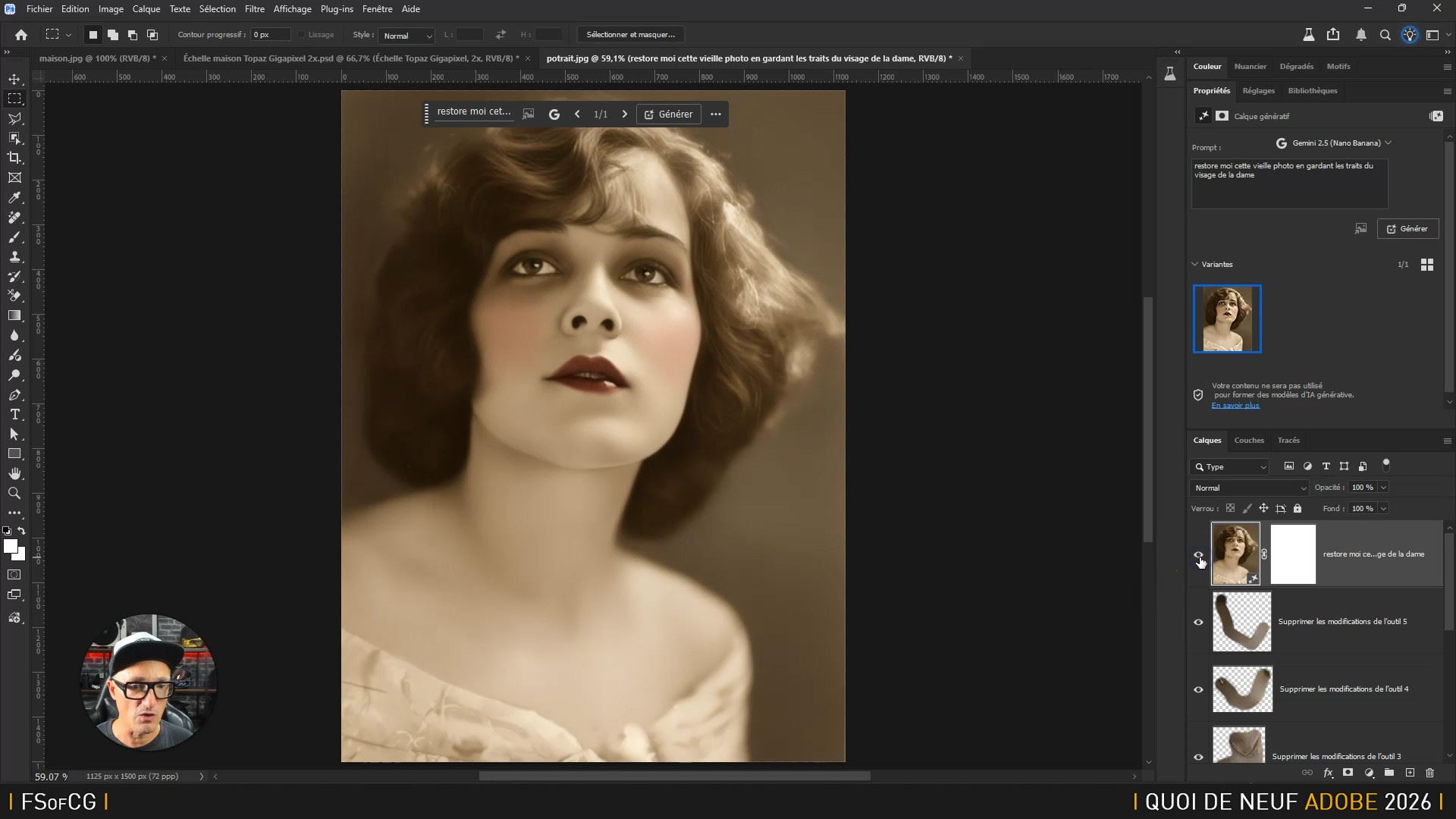Open the 'En savoir plus' link
This screenshot has height=819, width=1456.
coord(1235,406)
